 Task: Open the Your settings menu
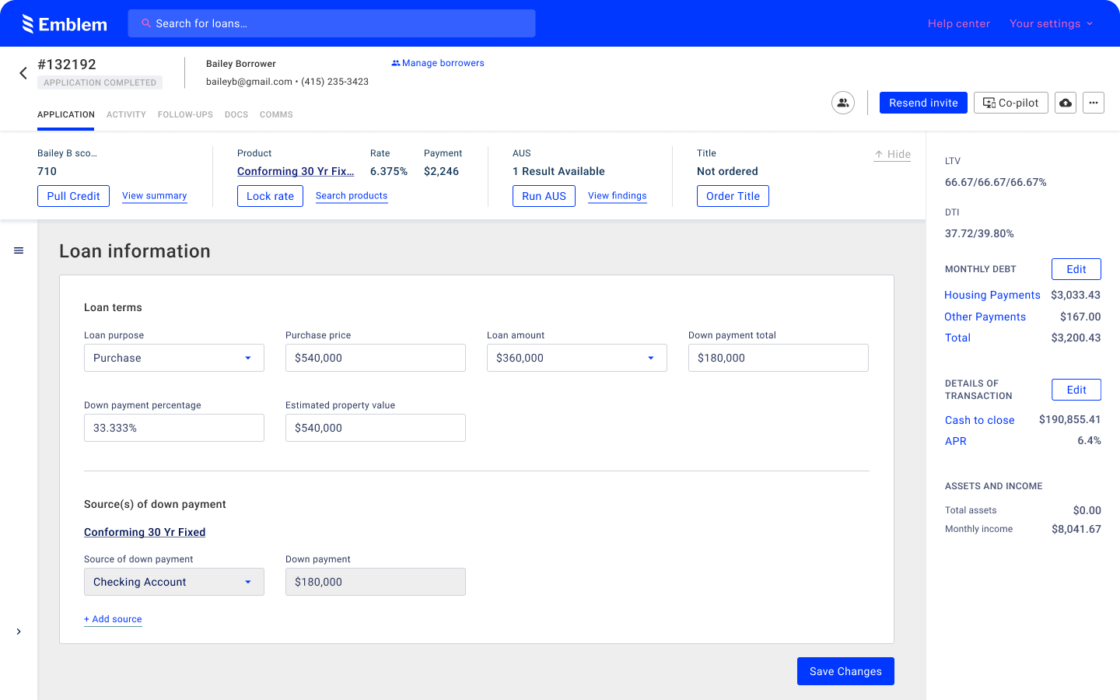pyautogui.click(x=1045, y=22)
